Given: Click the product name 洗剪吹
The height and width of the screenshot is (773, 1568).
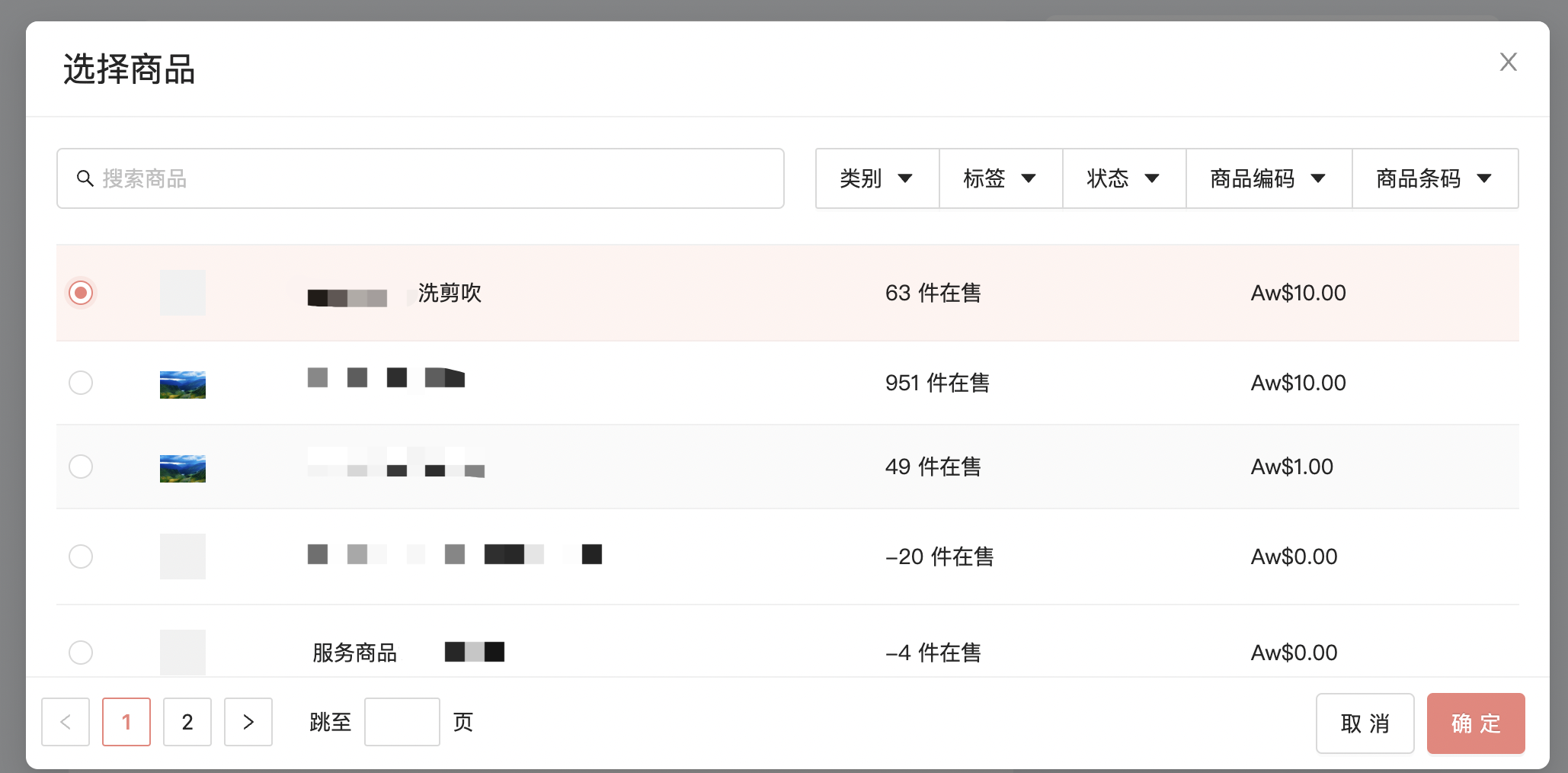Looking at the screenshot, I should click(450, 293).
